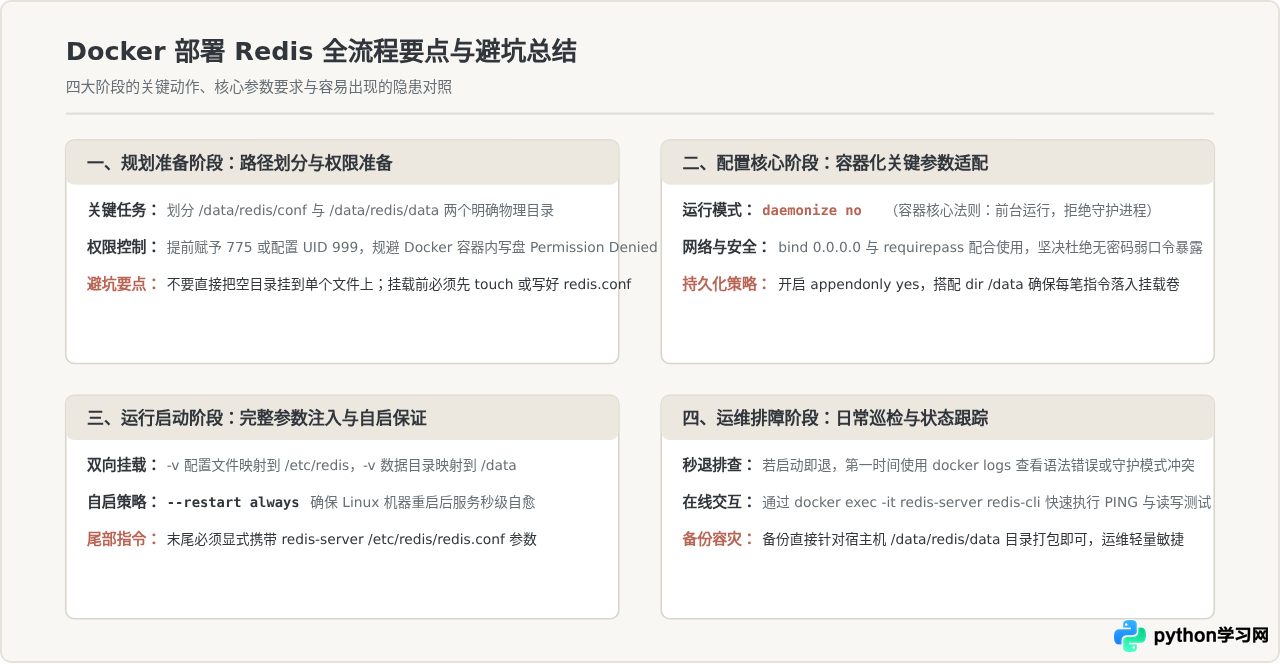The width and height of the screenshot is (1280, 664).
Task: Click the "秒退排查：" label
Action: (x=719, y=465)
